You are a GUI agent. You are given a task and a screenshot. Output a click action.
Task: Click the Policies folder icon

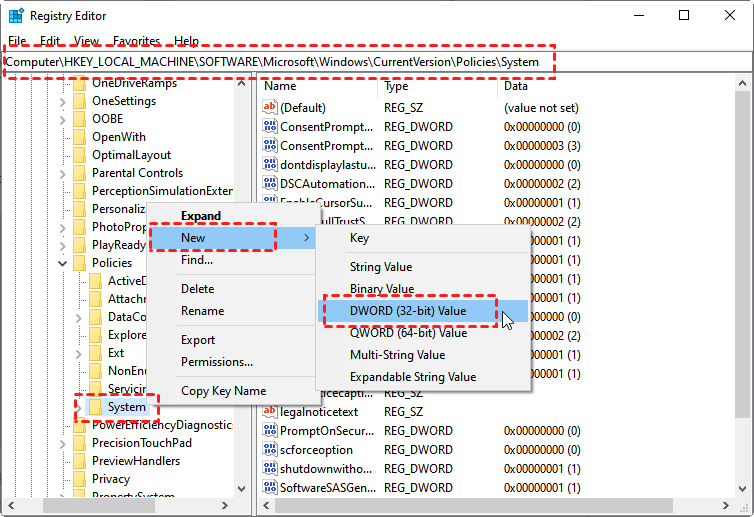click(79, 263)
